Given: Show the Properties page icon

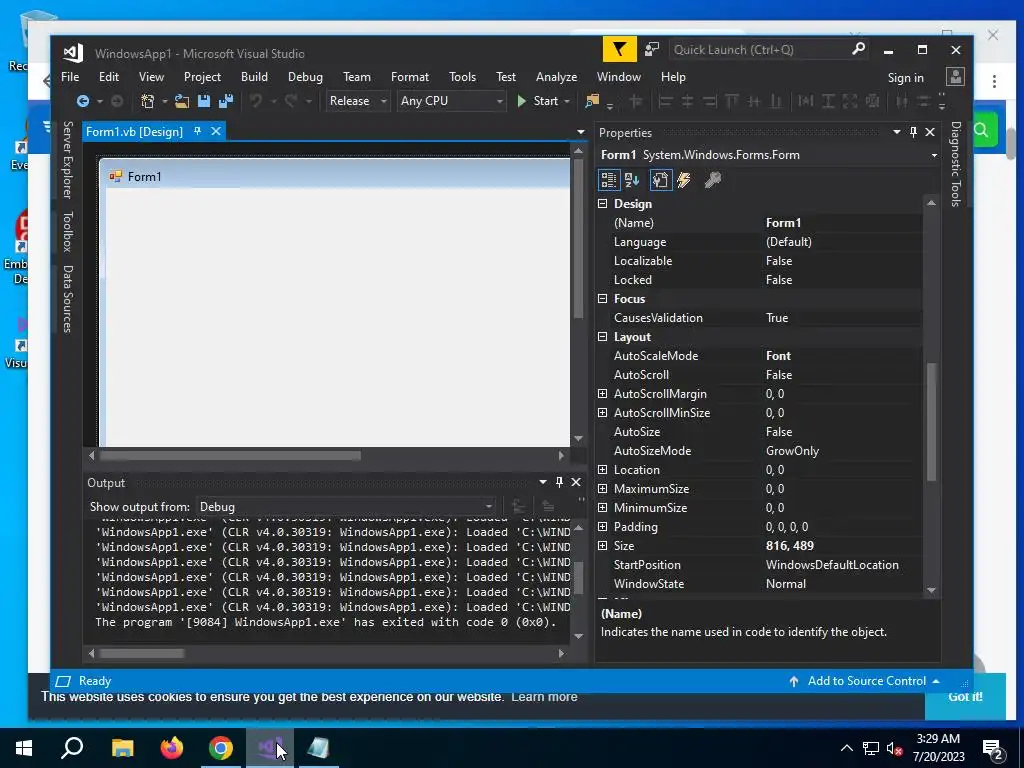Looking at the screenshot, I should tap(660, 180).
